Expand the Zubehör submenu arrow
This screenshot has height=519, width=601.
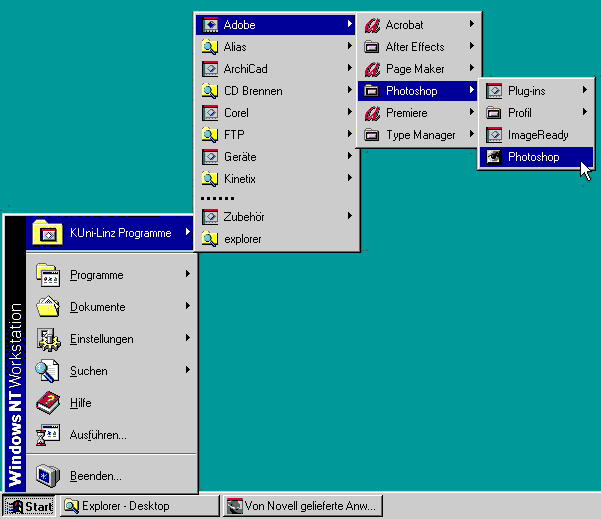click(x=350, y=216)
